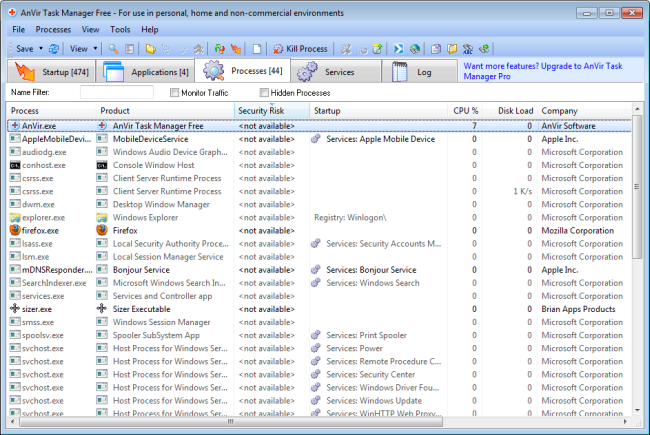Click the sizer.exe crosshair arrows icon
This screenshot has width=650, height=435.
tap(15, 309)
